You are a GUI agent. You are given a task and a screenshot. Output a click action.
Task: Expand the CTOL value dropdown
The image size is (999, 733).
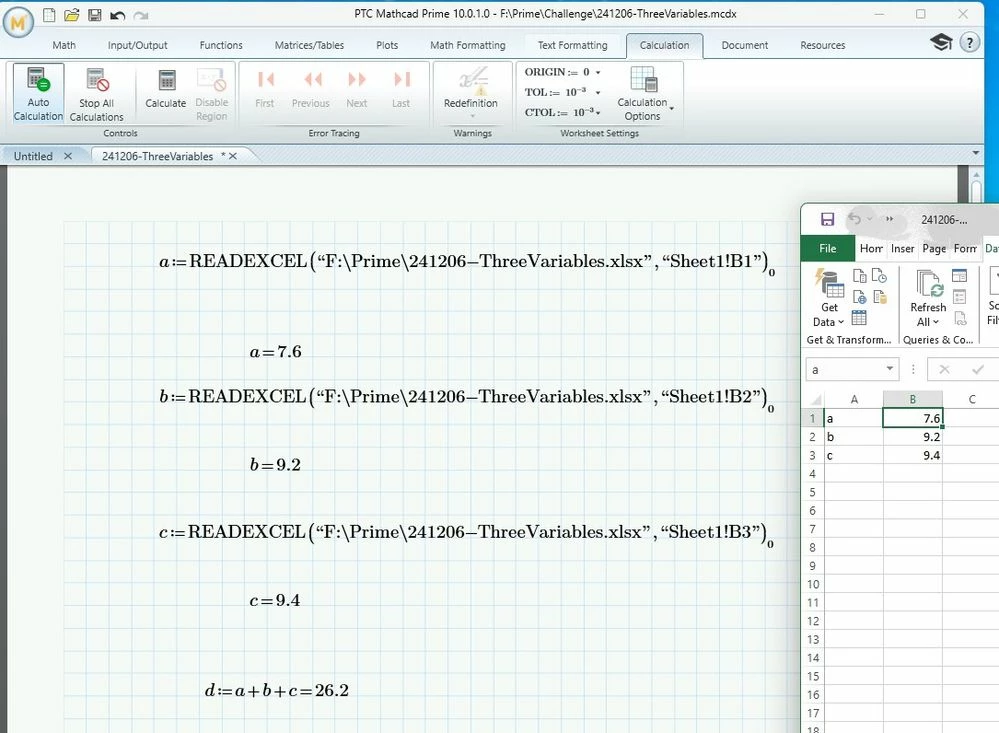598,113
